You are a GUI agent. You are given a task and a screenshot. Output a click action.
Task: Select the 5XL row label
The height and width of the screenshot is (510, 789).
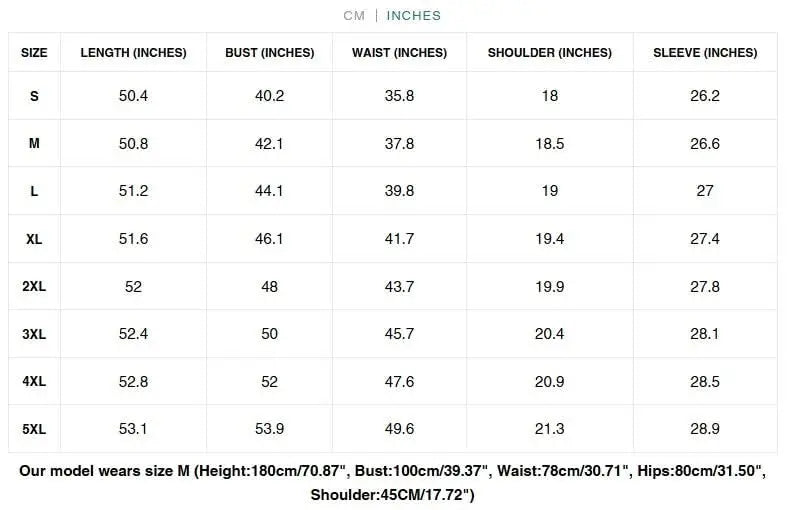pos(34,429)
